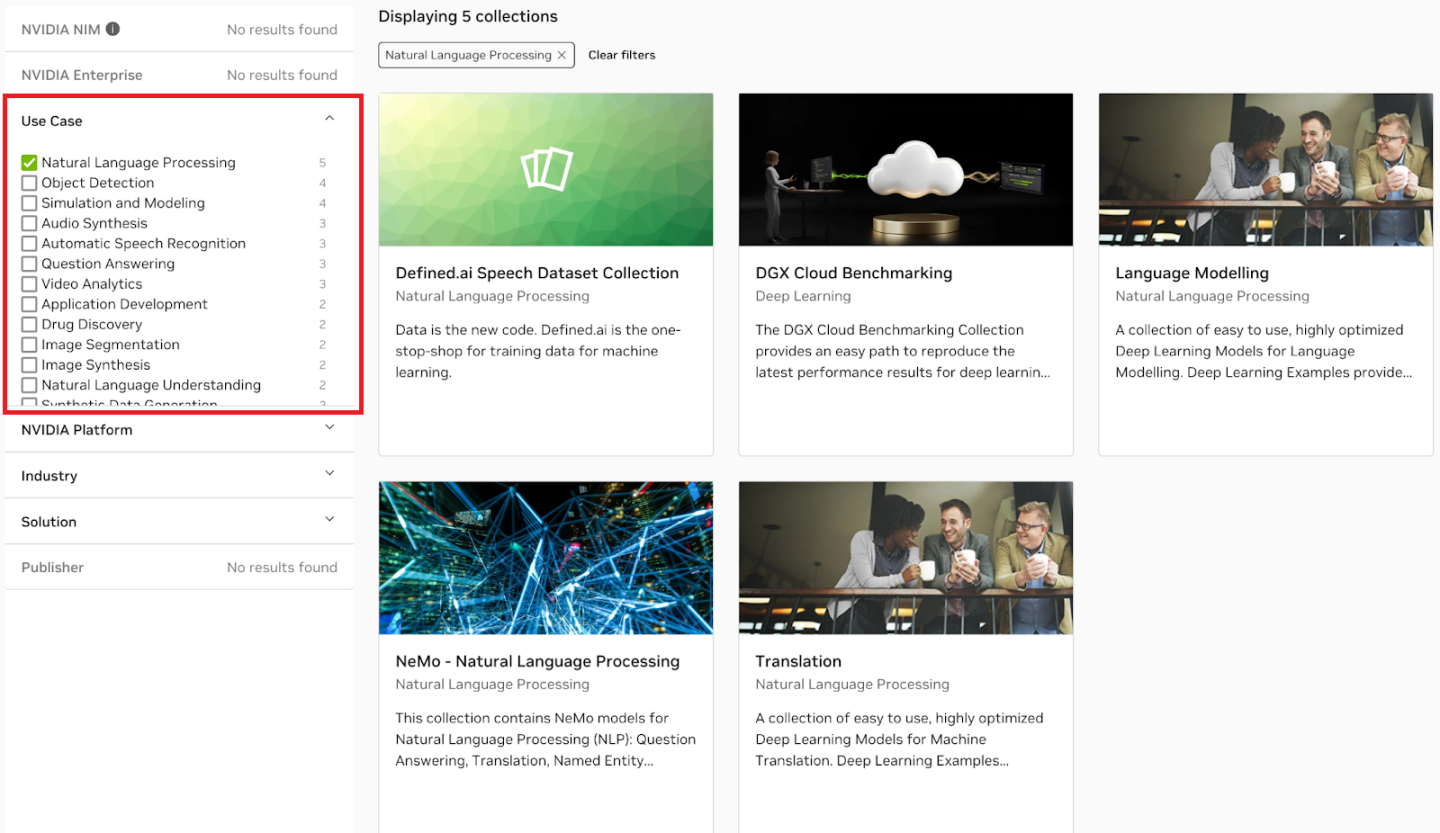Tick Natural Language Understanding checkbox
1440x833 pixels.
point(29,385)
